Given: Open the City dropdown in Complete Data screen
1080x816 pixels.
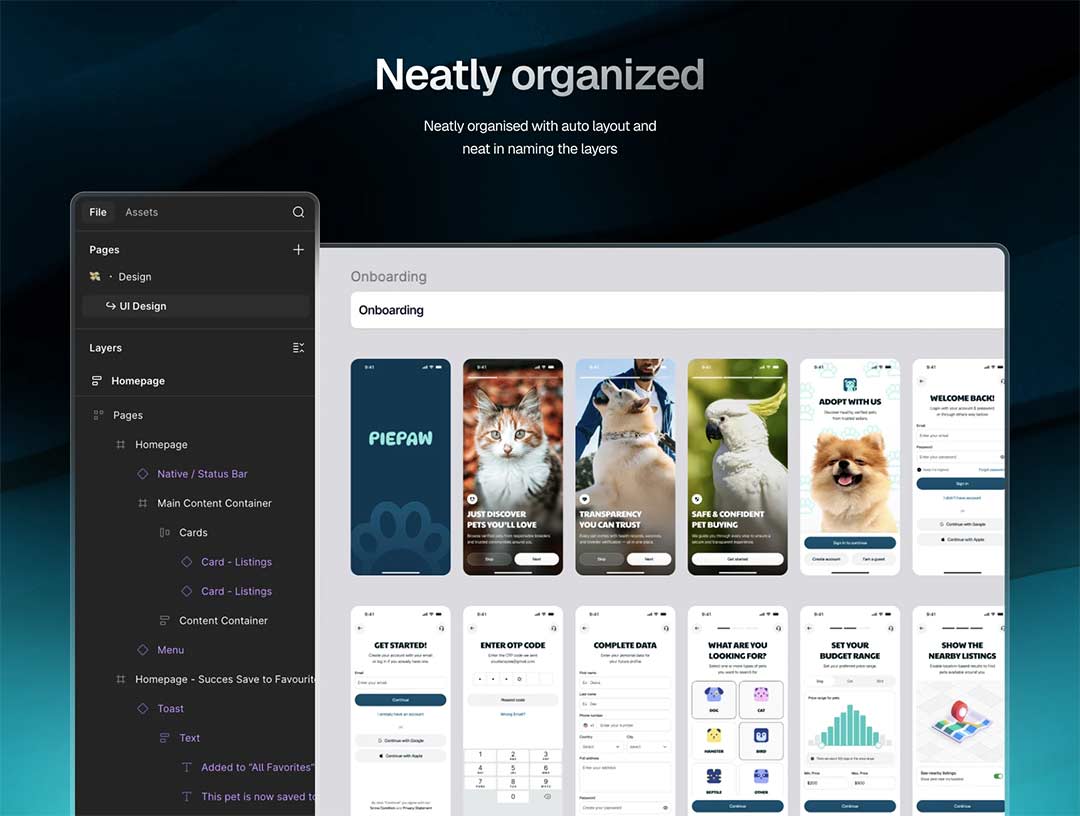Looking at the screenshot, I should [x=648, y=746].
